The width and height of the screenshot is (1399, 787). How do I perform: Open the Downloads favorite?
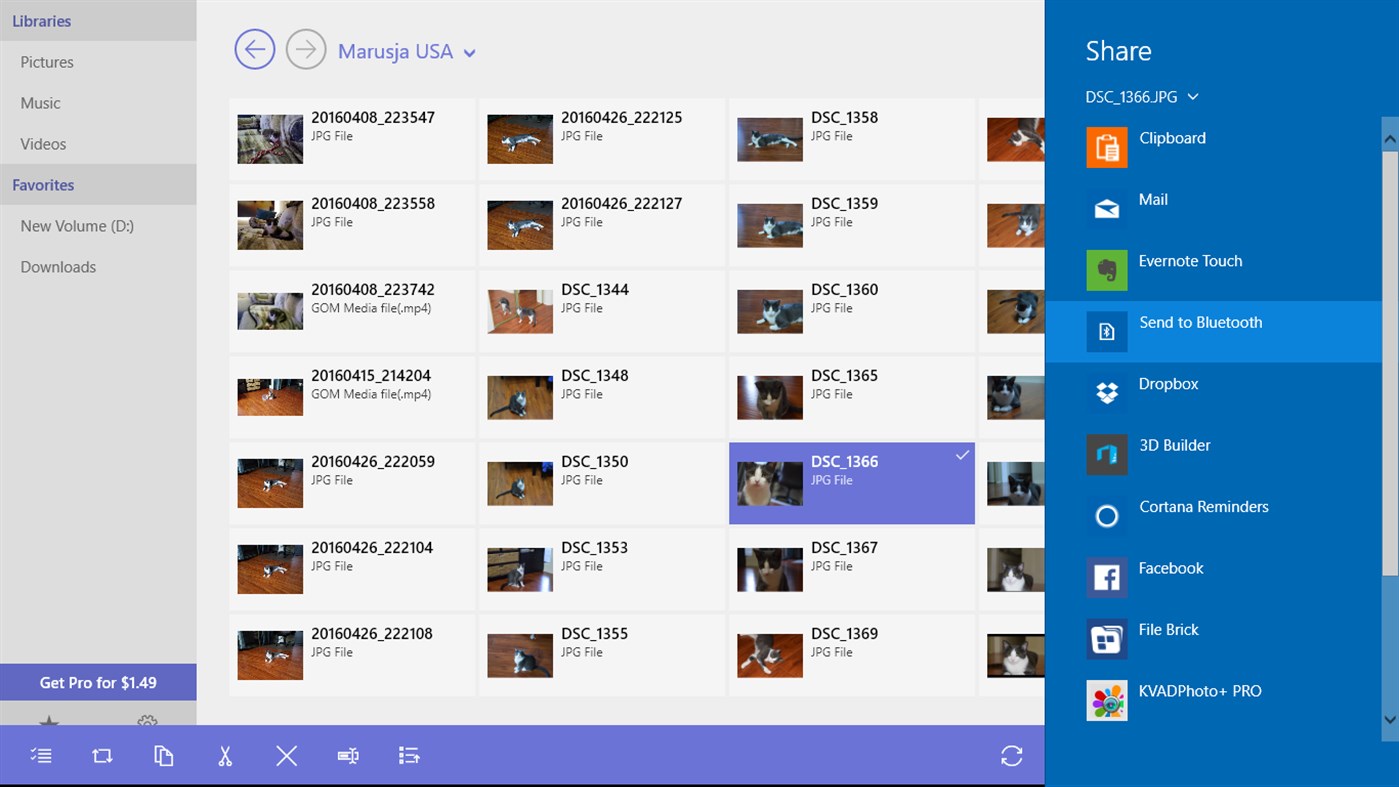(57, 266)
